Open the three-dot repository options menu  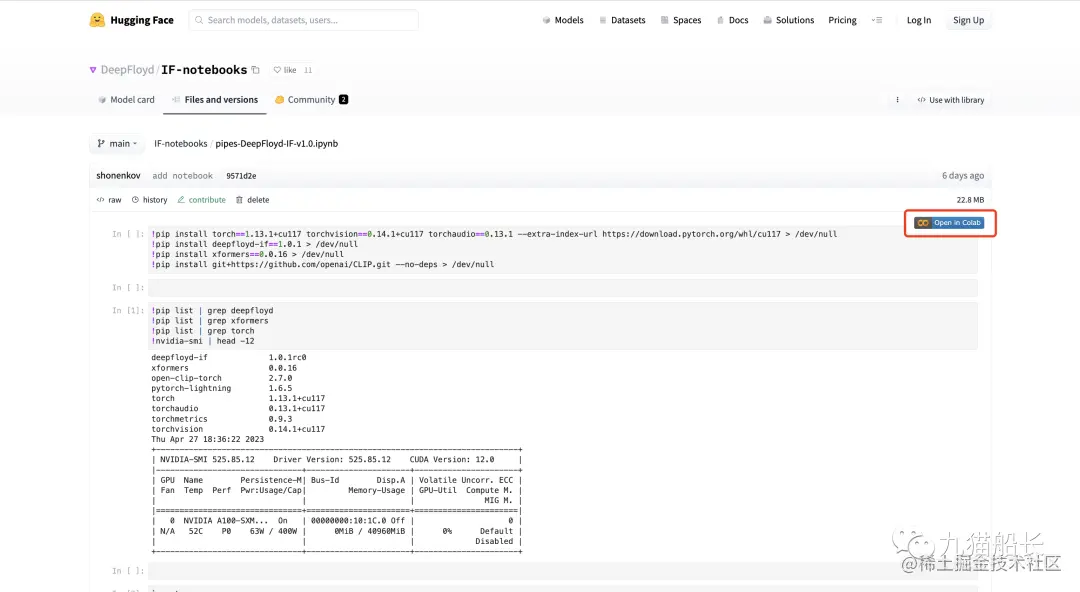tap(897, 100)
